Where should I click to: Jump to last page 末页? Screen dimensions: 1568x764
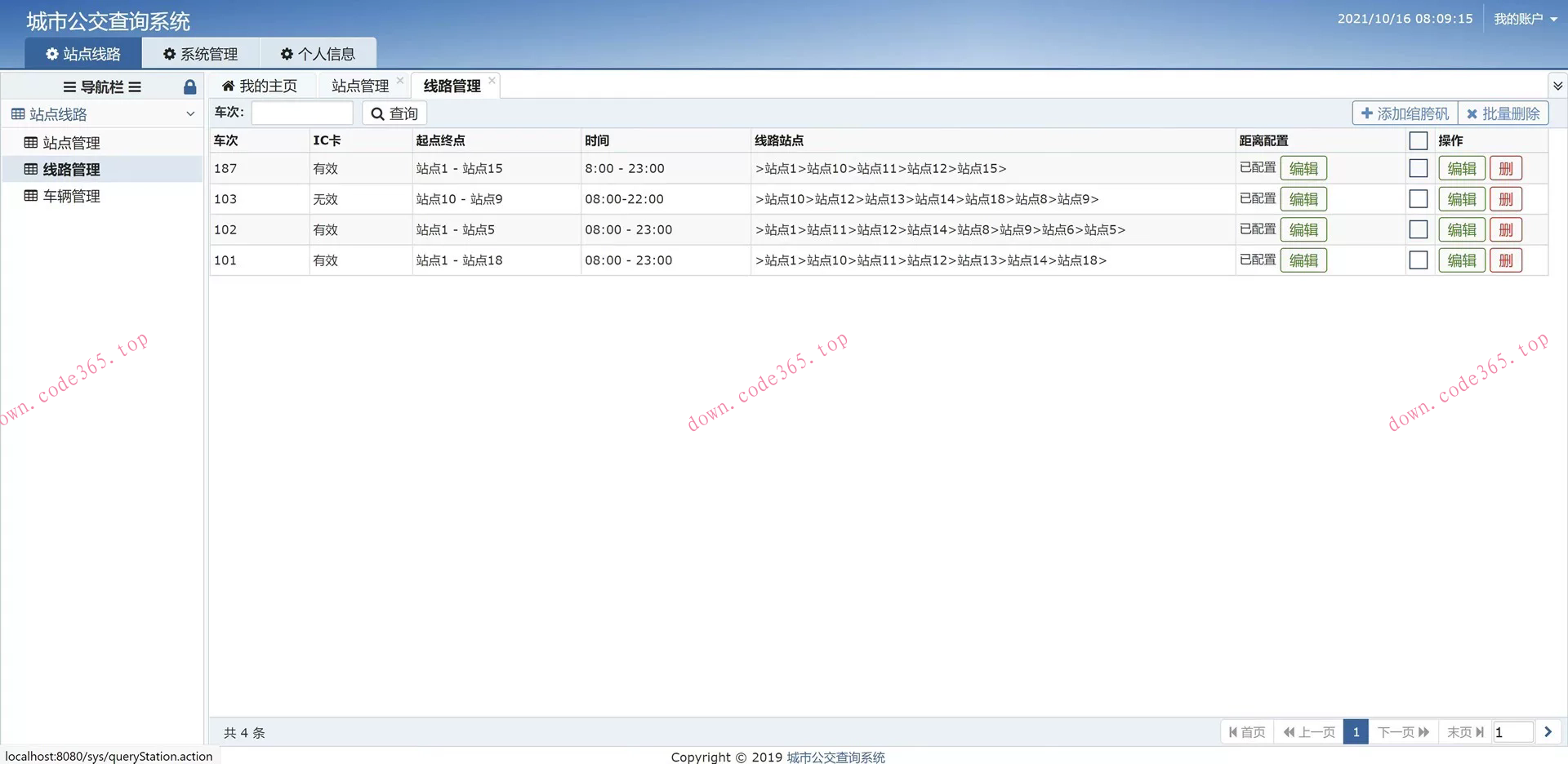click(1465, 732)
